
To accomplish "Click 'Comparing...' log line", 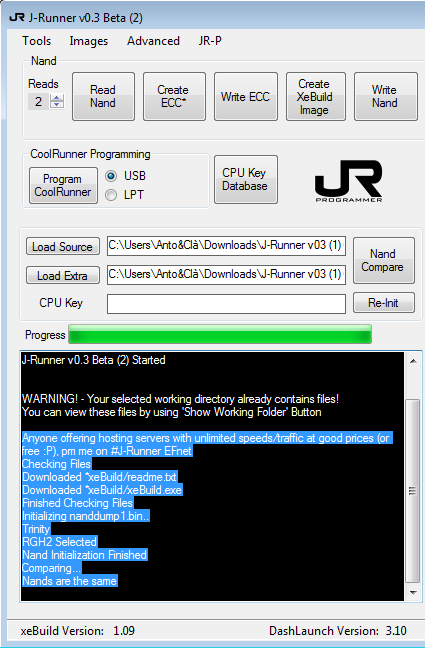I will tap(52, 568).
